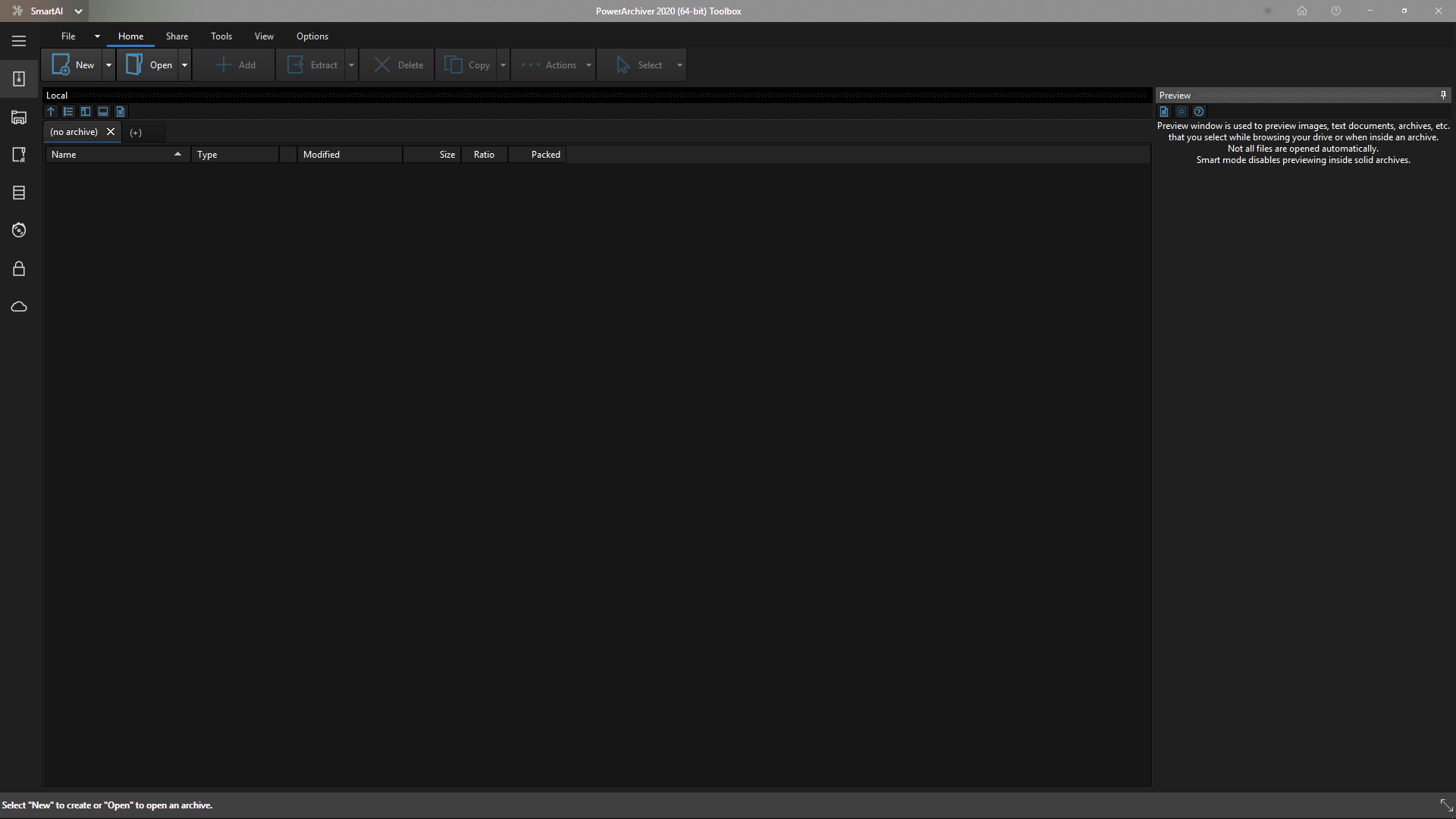The width and height of the screenshot is (1456, 819).
Task: Open the FTP sidebar icon with folder
Action: pyautogui.click(x=19, y=117)
